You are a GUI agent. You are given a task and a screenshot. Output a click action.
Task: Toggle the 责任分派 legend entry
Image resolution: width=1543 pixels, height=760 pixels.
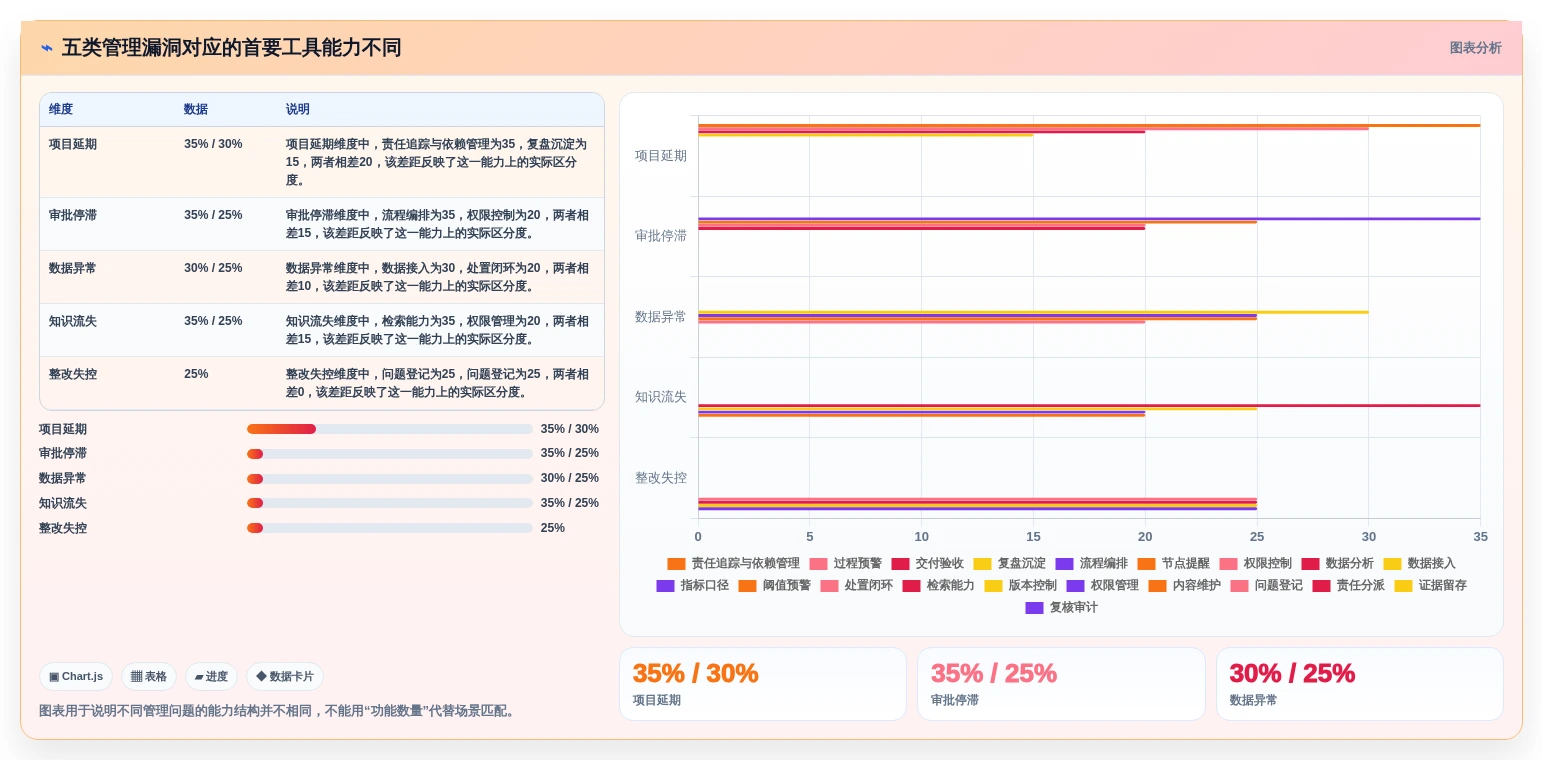pos(1348,586)
